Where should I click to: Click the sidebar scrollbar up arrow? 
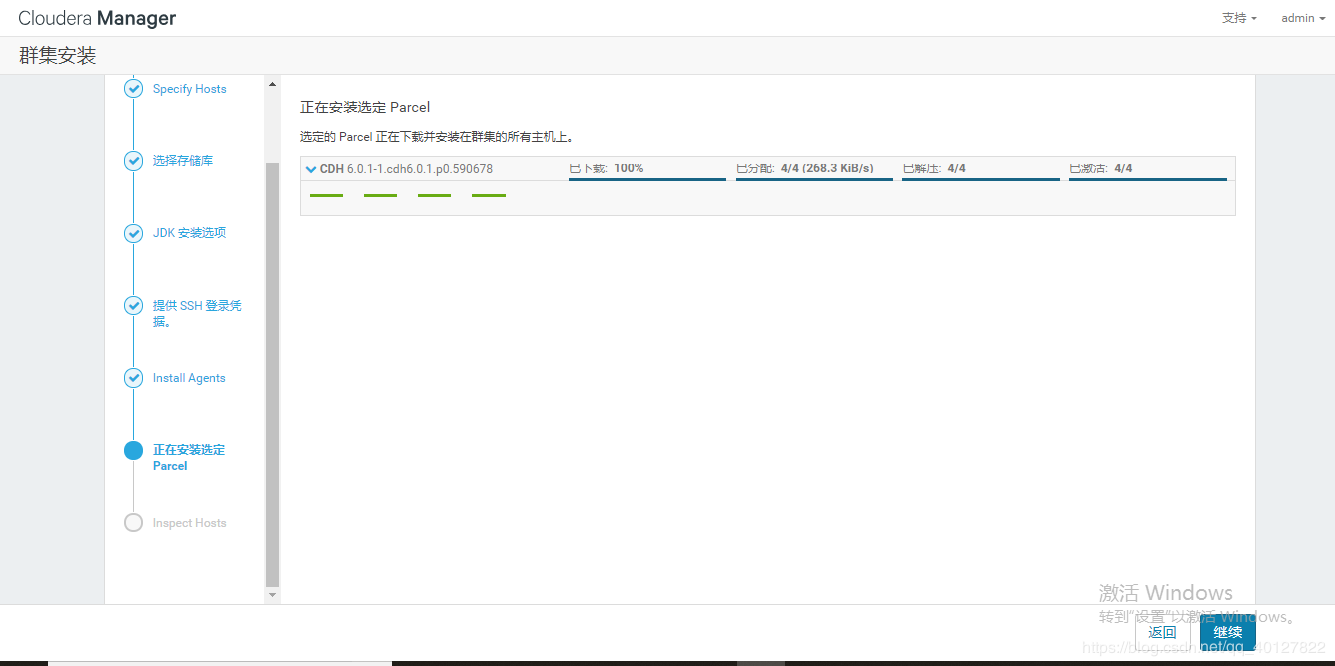[273, 84]
